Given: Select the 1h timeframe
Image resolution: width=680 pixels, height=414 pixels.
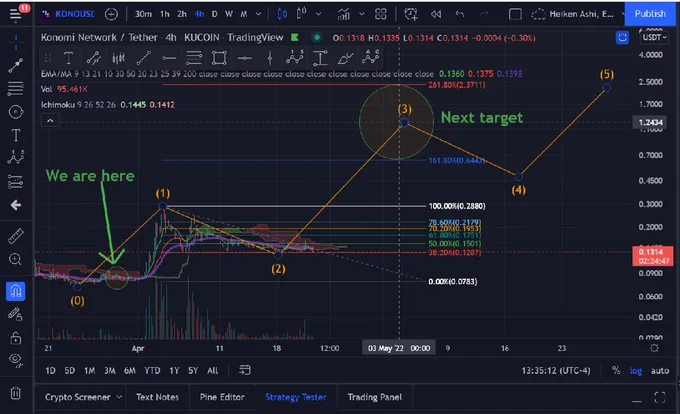Looking at the screenshot, I should click(x=165, y=14).
